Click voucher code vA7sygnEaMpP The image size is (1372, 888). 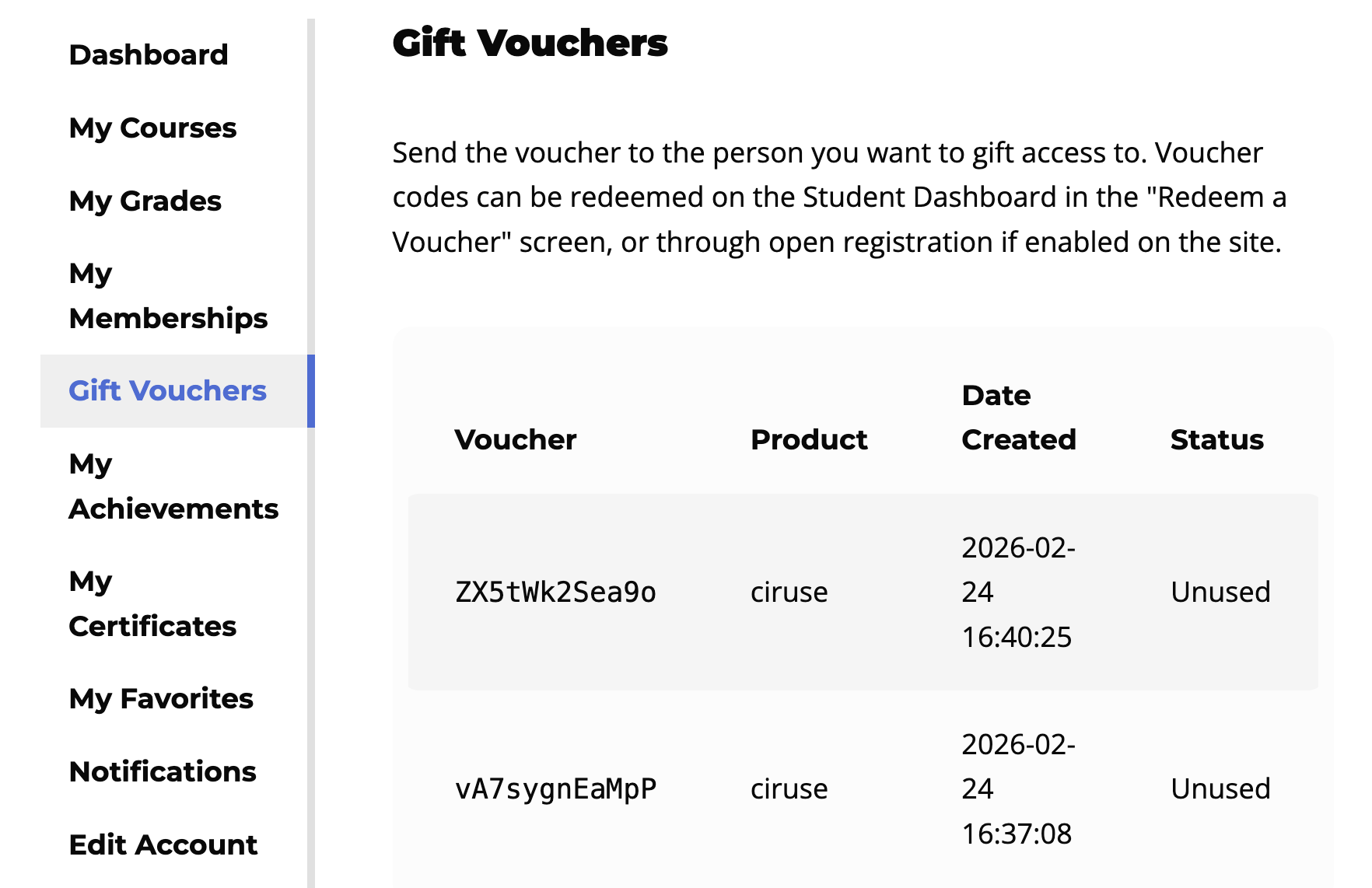[x=555, y=789]
